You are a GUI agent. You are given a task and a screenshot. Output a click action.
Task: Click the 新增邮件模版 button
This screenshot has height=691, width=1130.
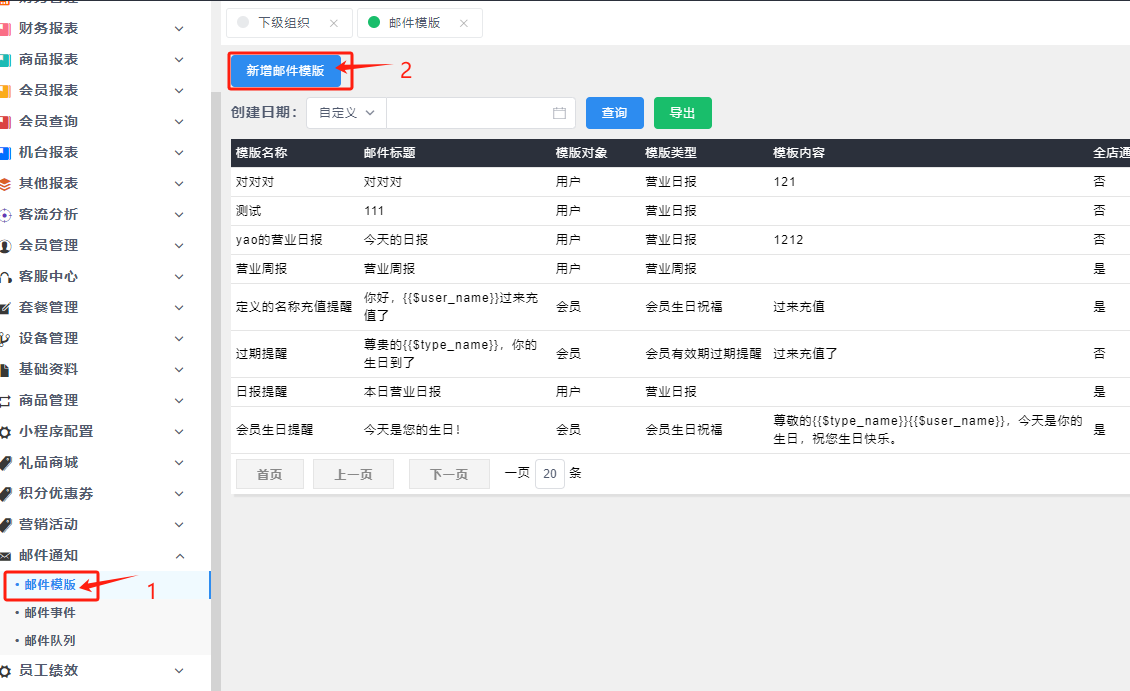pos(285,71)
